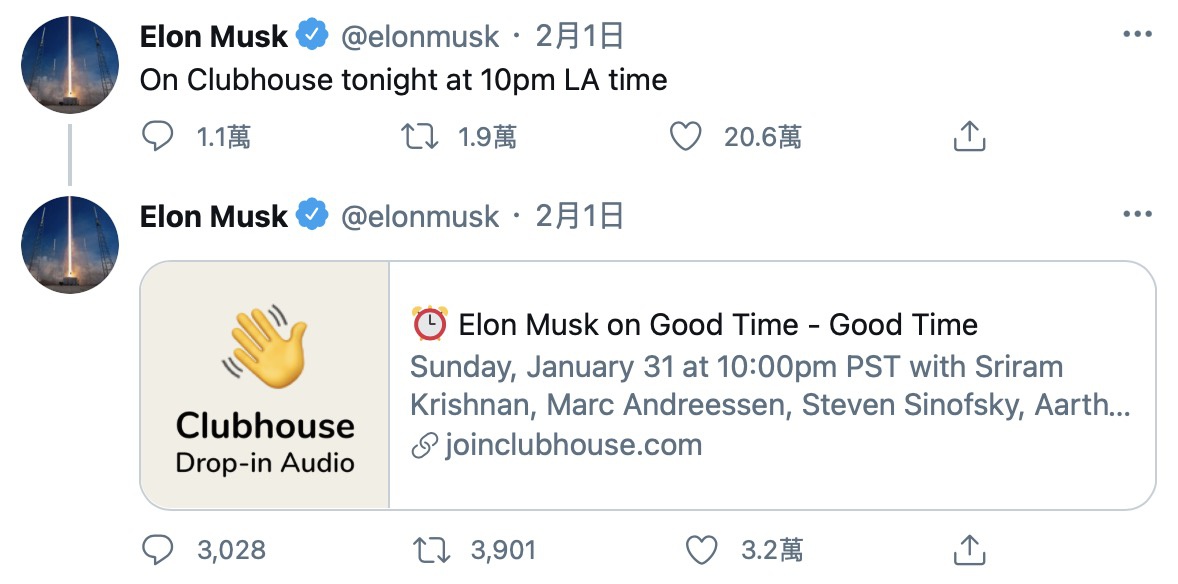
Task: Open more options for the second tweet
Action: point(1138,215)
